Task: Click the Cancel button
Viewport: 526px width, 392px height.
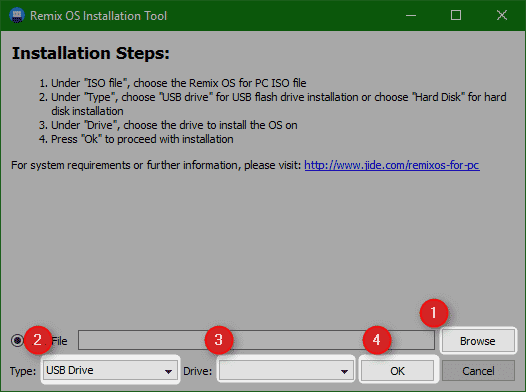Action: [478, 371]
